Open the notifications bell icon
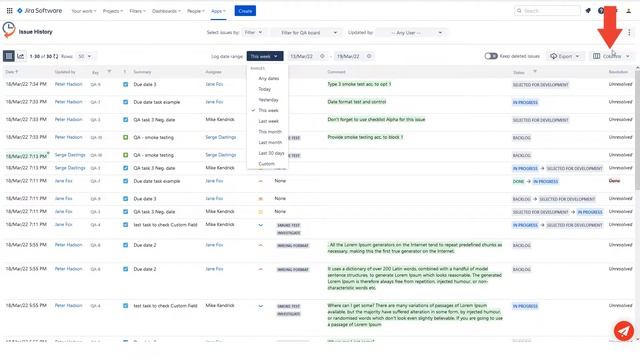 tap(588, 11)
